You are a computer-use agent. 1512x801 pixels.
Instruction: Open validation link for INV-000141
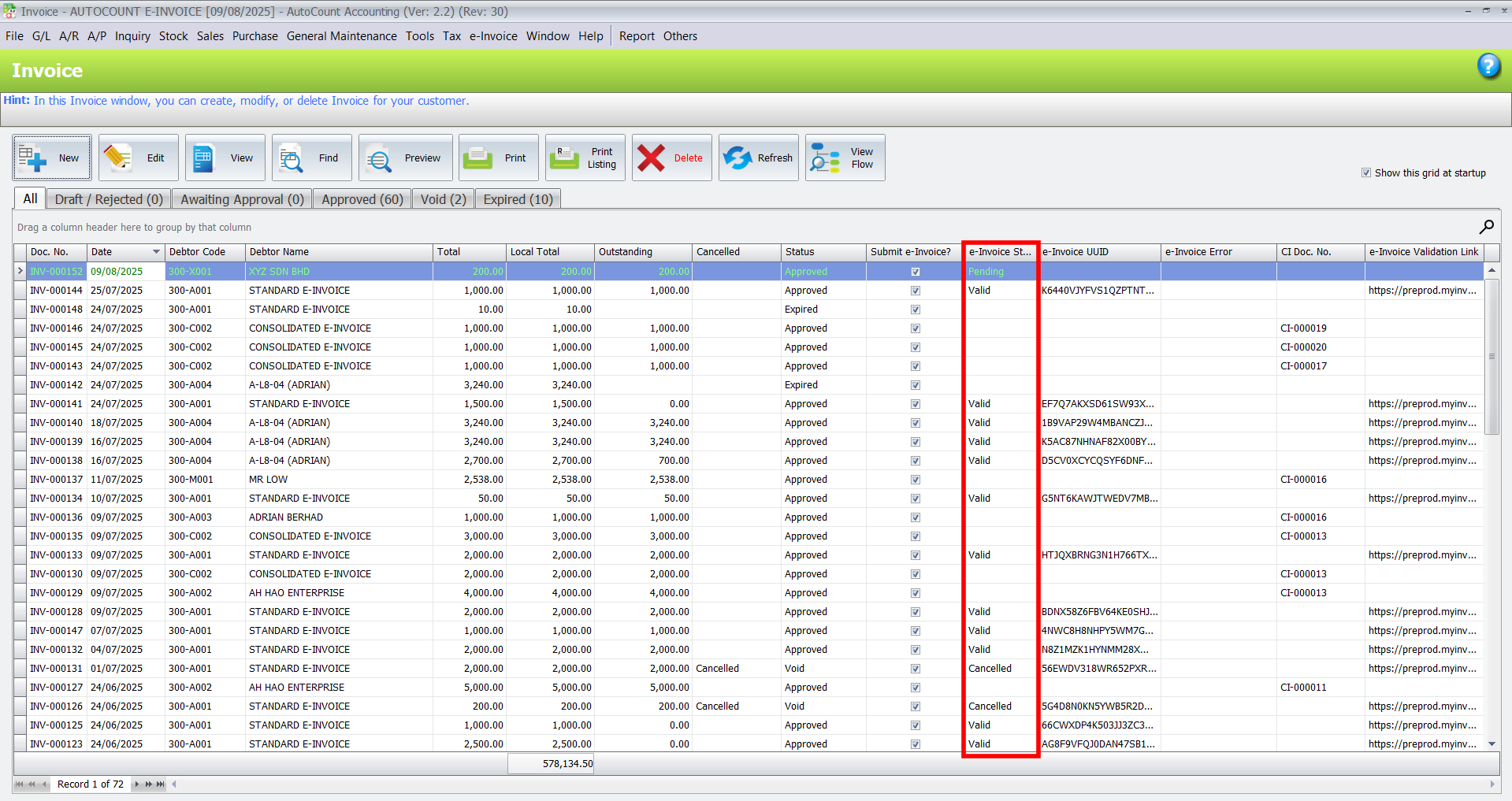pyautogui.click(x=1422, y=404)
